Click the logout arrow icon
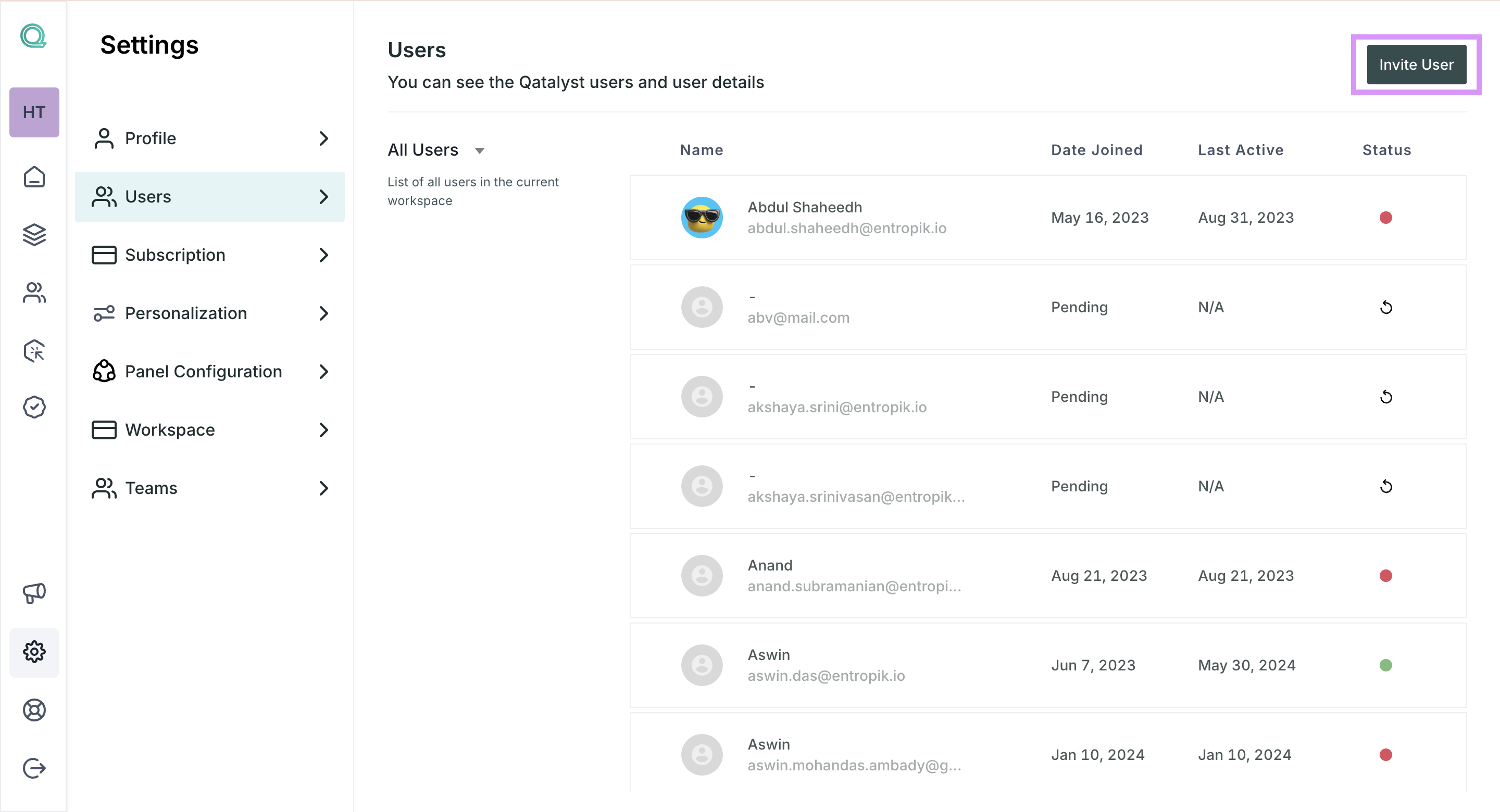Screen dimensions: 1500x812 coord(34,768)
